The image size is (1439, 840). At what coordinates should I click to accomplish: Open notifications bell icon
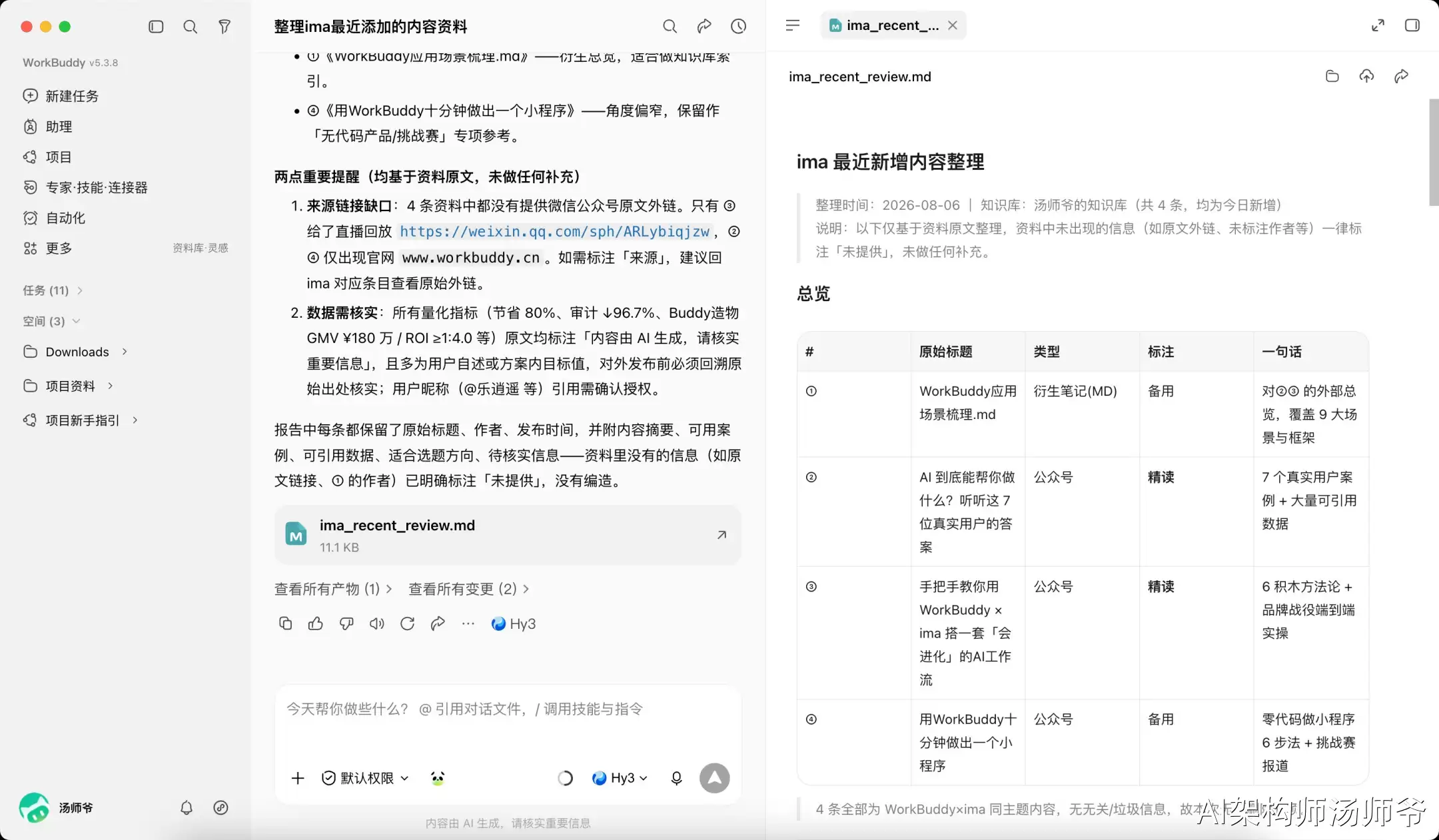(187, 807)
